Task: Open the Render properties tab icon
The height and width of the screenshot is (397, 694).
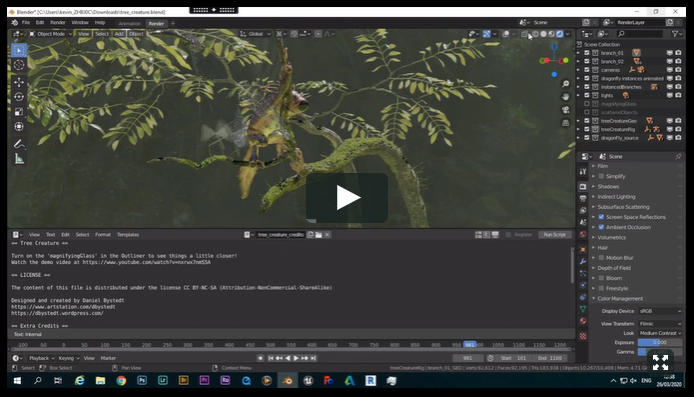Action: point(583,187)
